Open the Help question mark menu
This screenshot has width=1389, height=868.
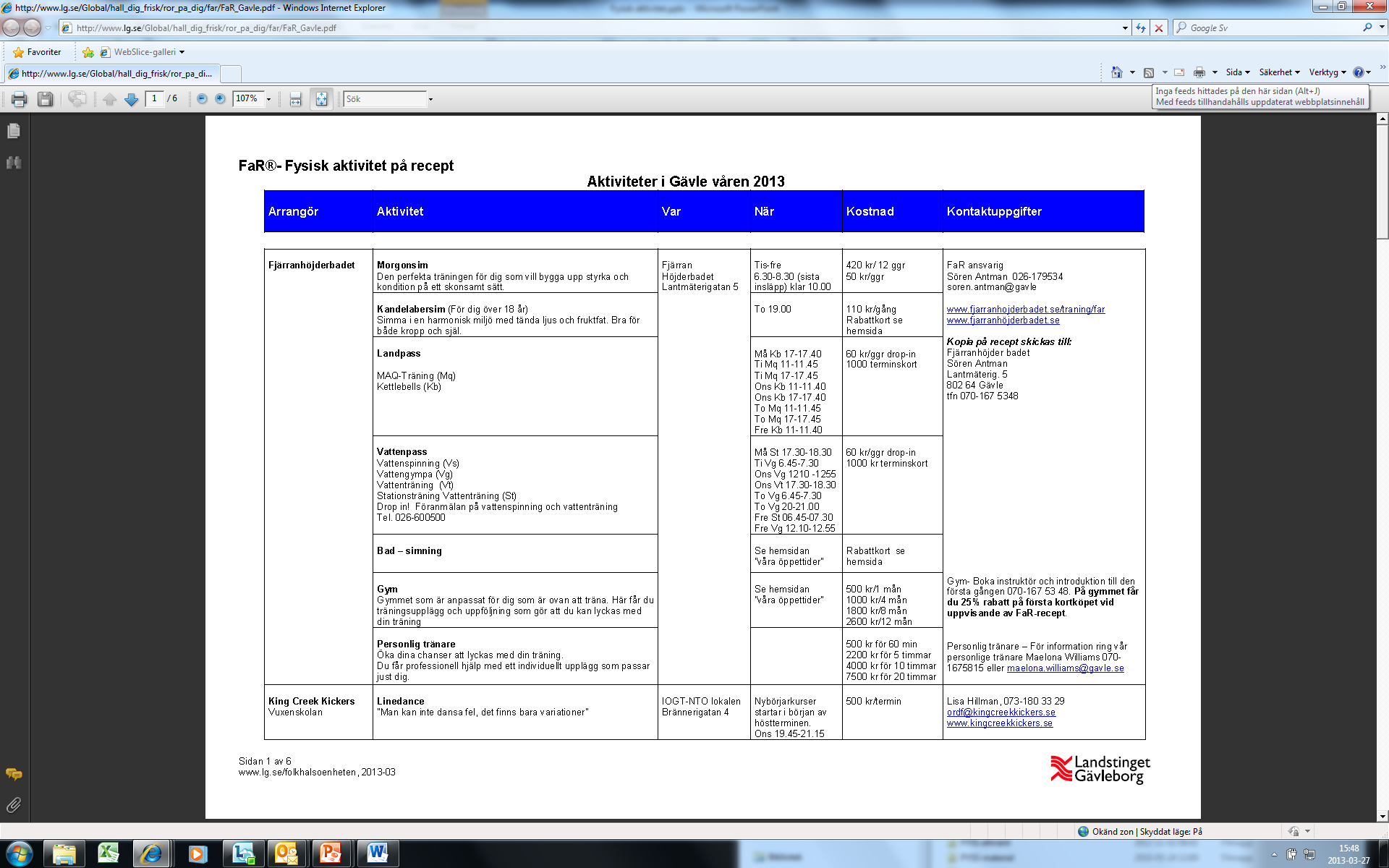tap(1362, 72)
